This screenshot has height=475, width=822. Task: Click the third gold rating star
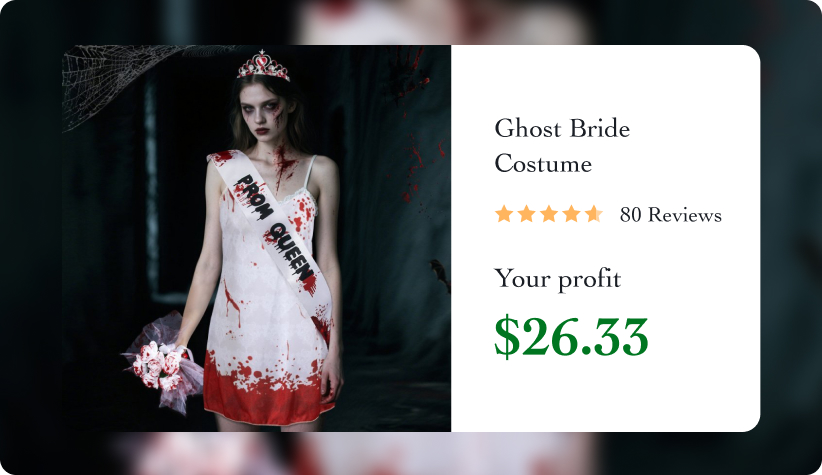pos(549,214)
